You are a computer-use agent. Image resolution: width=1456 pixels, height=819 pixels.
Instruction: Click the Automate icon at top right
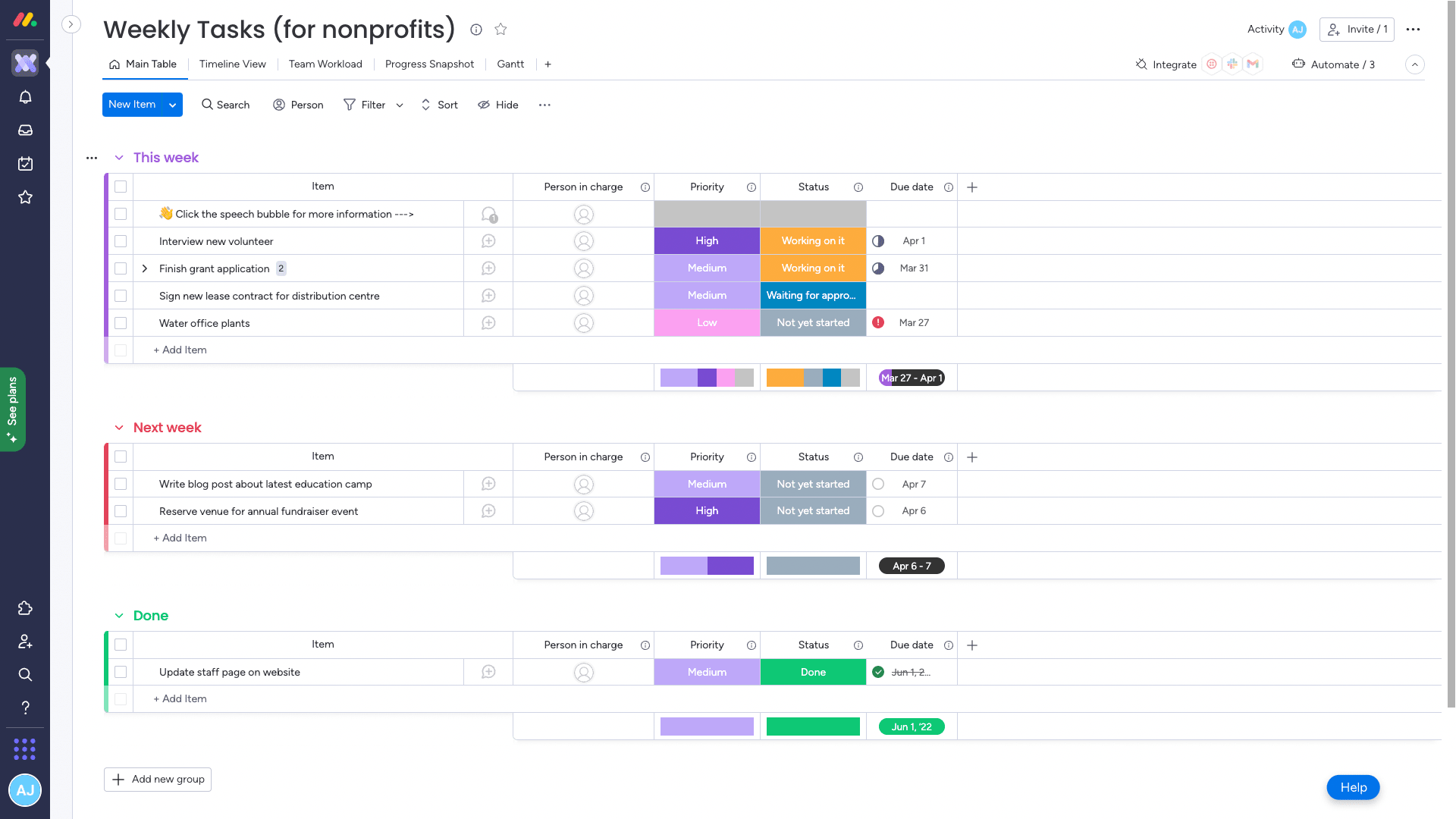1298,64
